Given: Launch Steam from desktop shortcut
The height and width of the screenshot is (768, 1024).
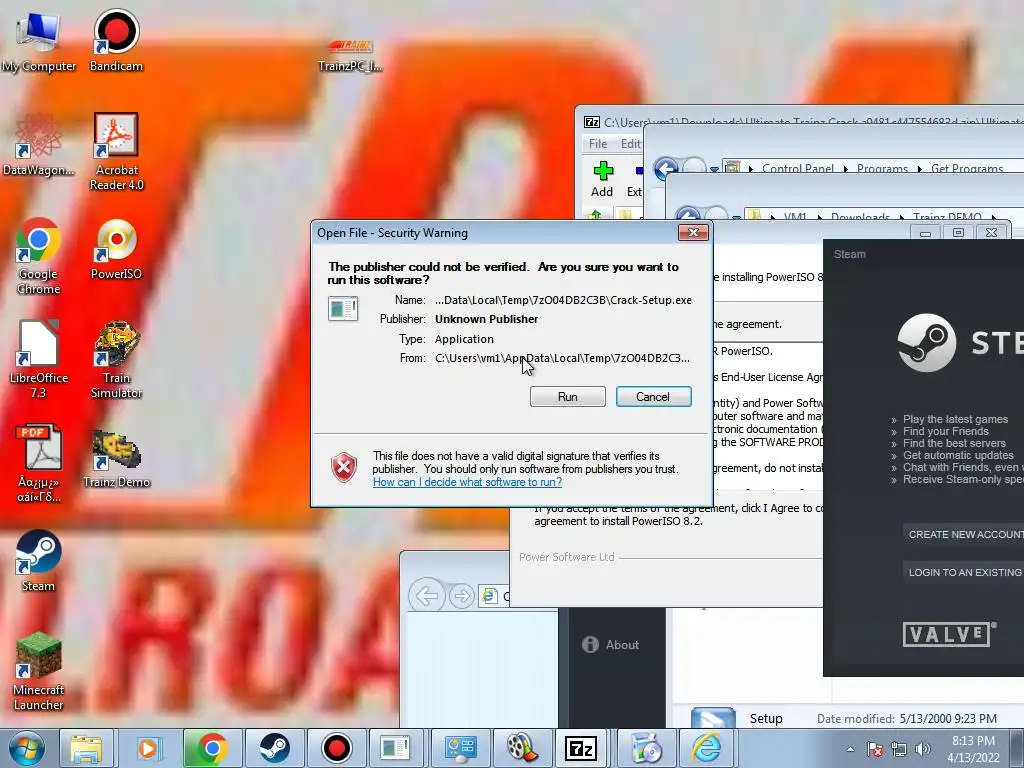Looking at the screenshot, I should (38, 561).
